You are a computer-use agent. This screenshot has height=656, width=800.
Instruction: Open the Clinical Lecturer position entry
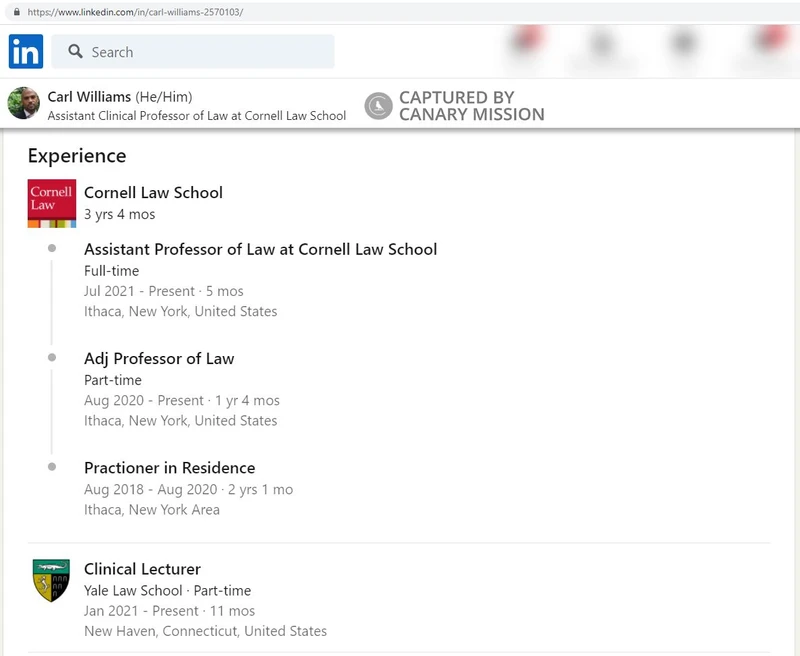pos(142,569)
